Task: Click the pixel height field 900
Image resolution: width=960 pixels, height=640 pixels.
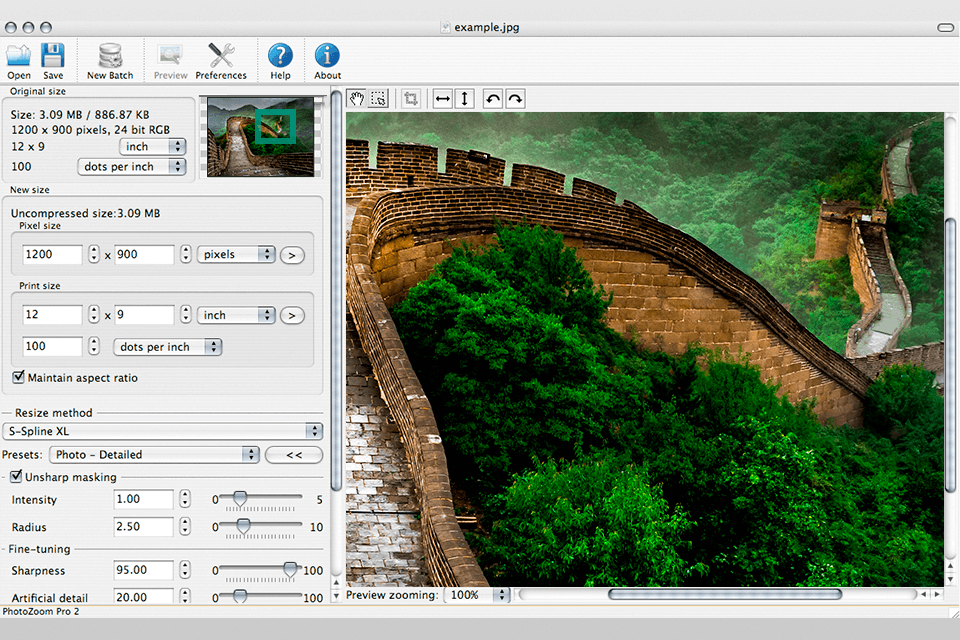Action: pyautogui.click(x=144, y=254)
